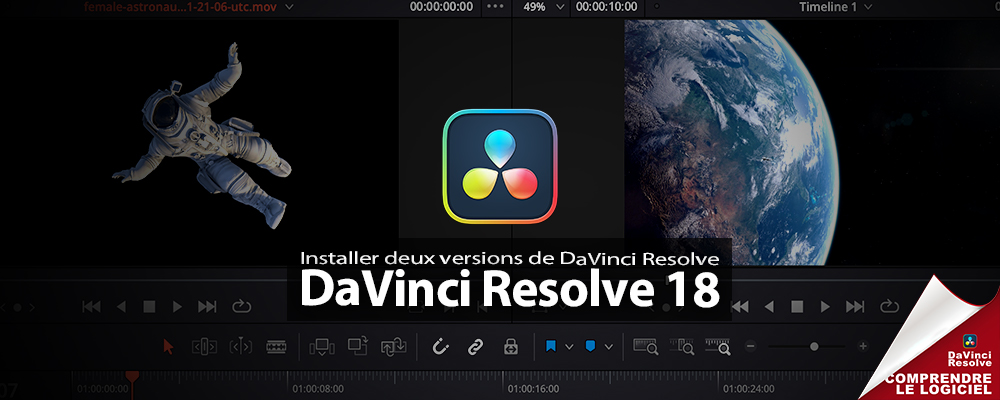The width and height of the screenshot is (1000, 400).
Task: Click the source timecode 00:00:00:00
Action: [x=441, y=7]
